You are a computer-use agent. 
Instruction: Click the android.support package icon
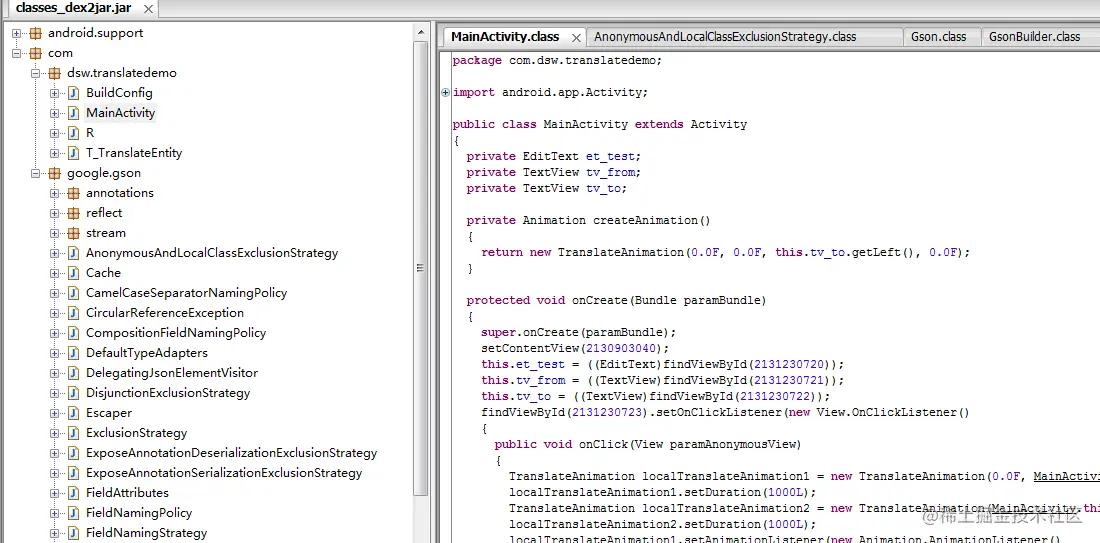pyautogui.click(x=35, y=33)
